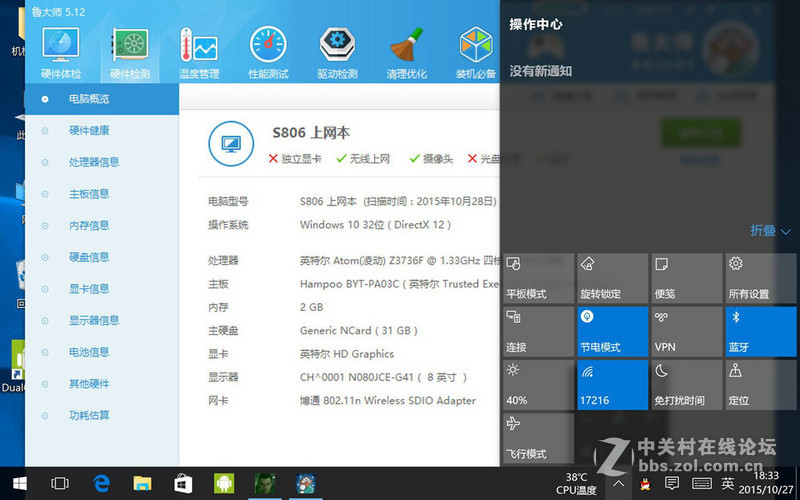Open Task View on taskbar

coord(60,483)
